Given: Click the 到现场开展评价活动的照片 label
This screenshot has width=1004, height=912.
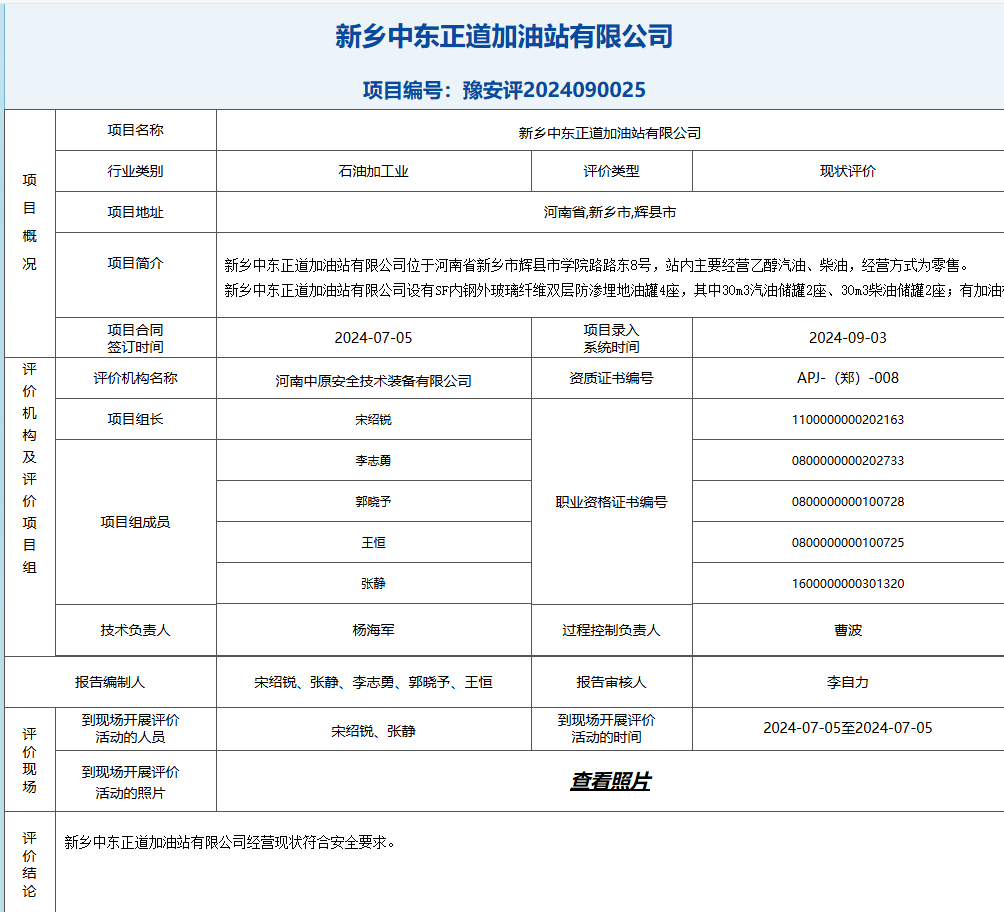Looking at the screenshot, I should (x=131, y=783).
